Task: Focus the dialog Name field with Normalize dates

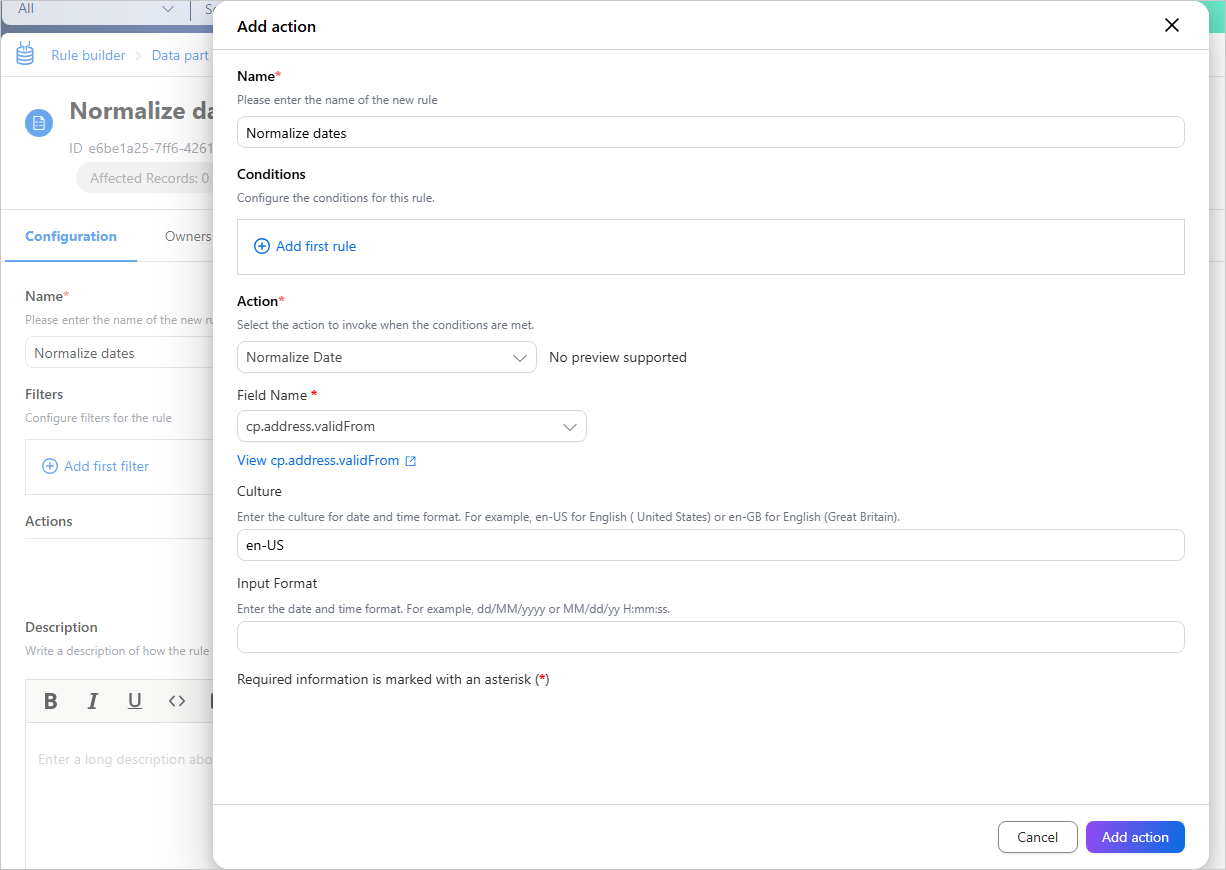Action: [710, 132]
